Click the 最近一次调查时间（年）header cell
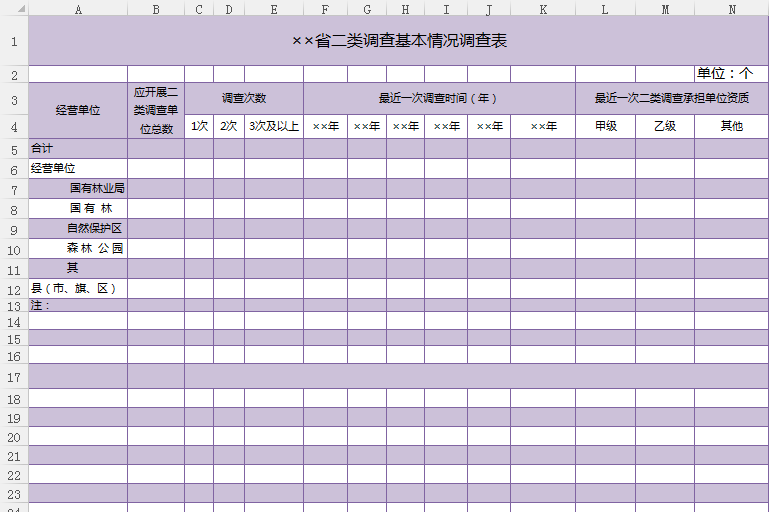Image resolution: width=769 pixels, height=512 pixels. pos(438,99)
